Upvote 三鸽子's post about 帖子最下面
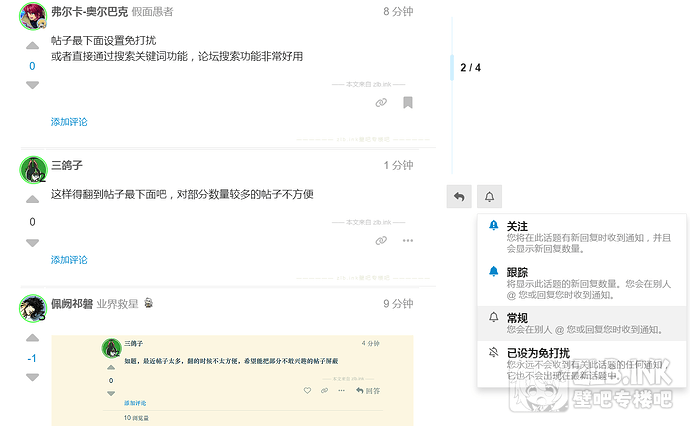This screenshot has height=426, width=690. coord(33,200)
